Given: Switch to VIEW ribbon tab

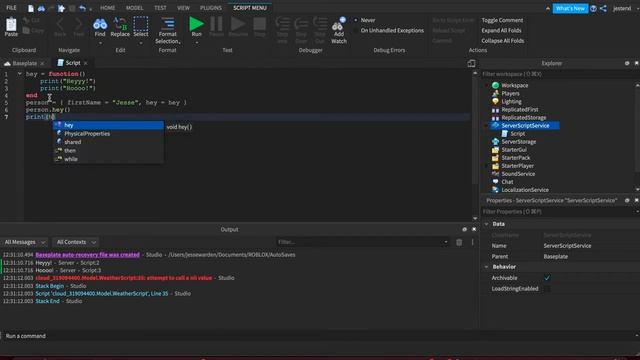Looking at the screenshot, I should click(183, 8).
